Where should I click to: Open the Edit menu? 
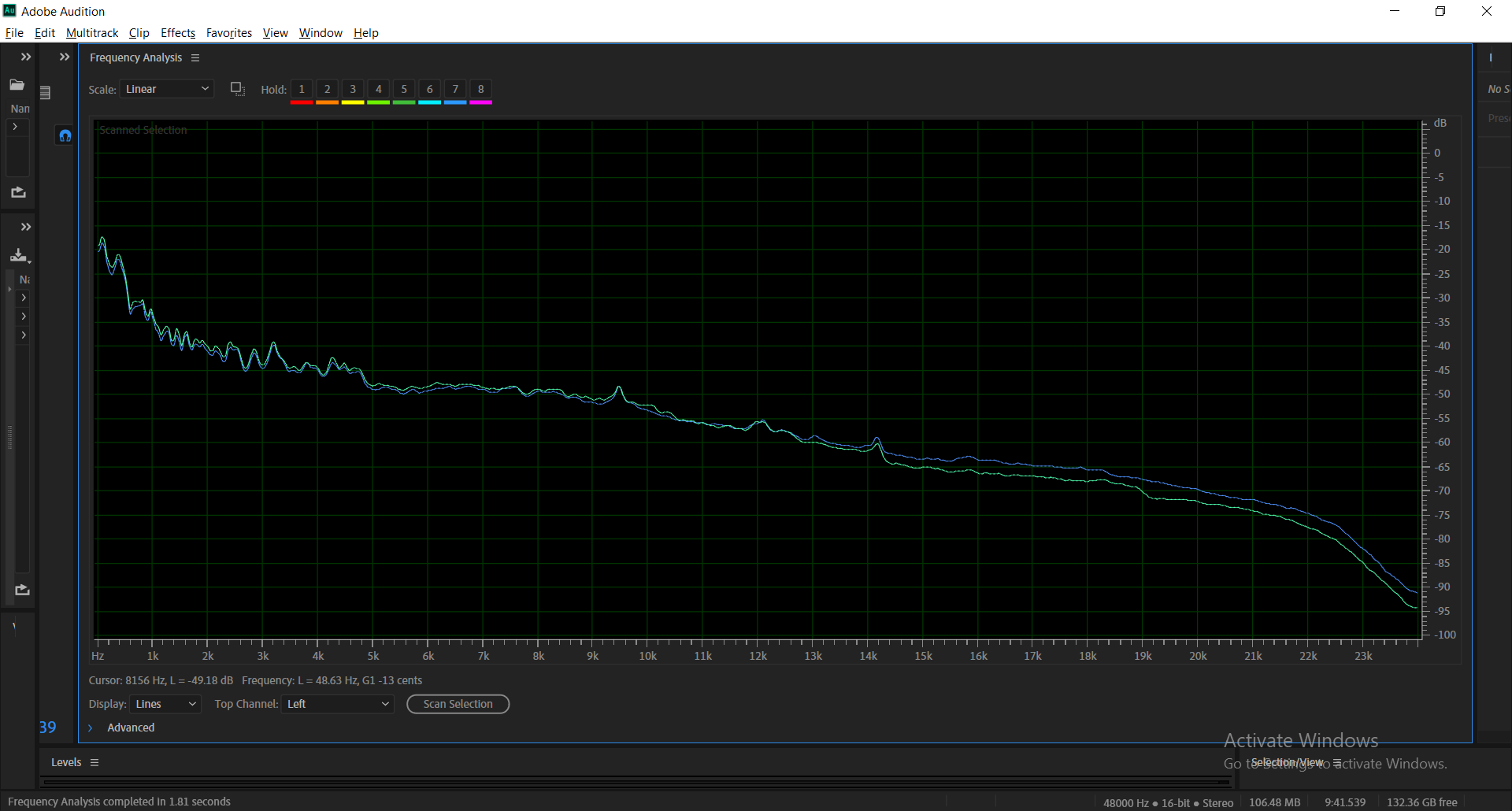(x=45, y=33)
